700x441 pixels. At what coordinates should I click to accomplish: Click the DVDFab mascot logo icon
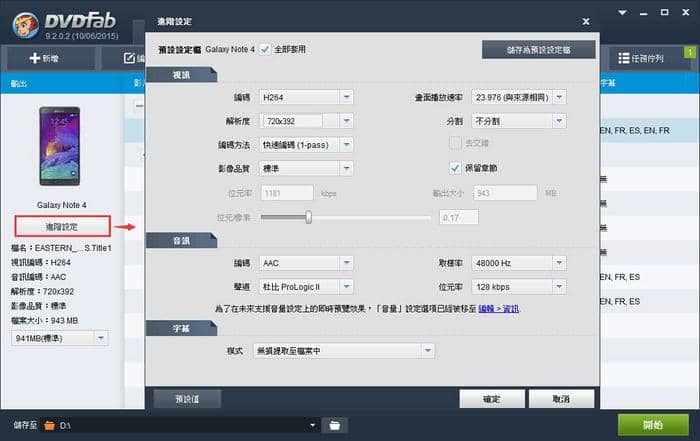pyautogui.click(x=26, y=25)
